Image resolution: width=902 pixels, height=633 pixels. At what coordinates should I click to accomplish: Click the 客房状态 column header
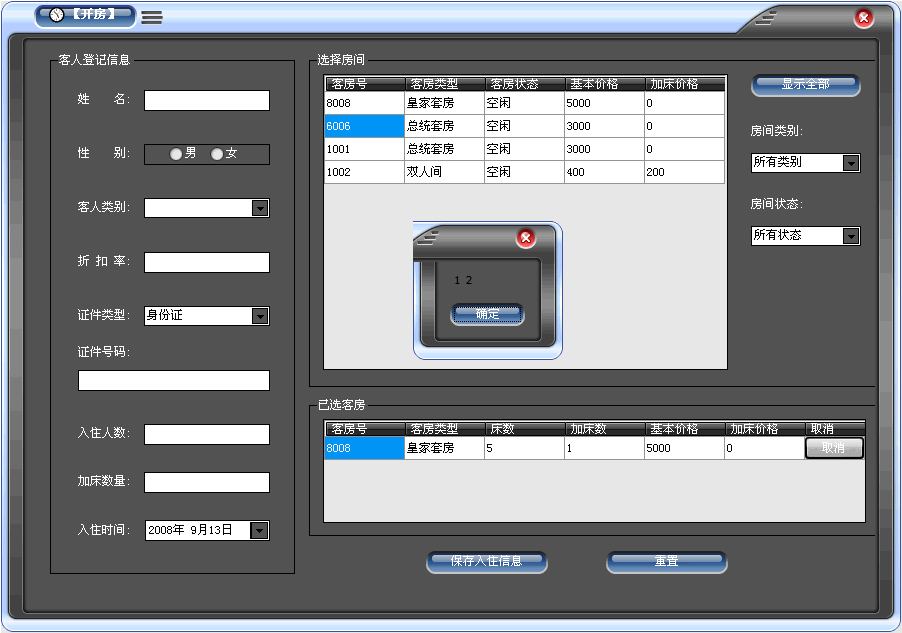(525, 84)
